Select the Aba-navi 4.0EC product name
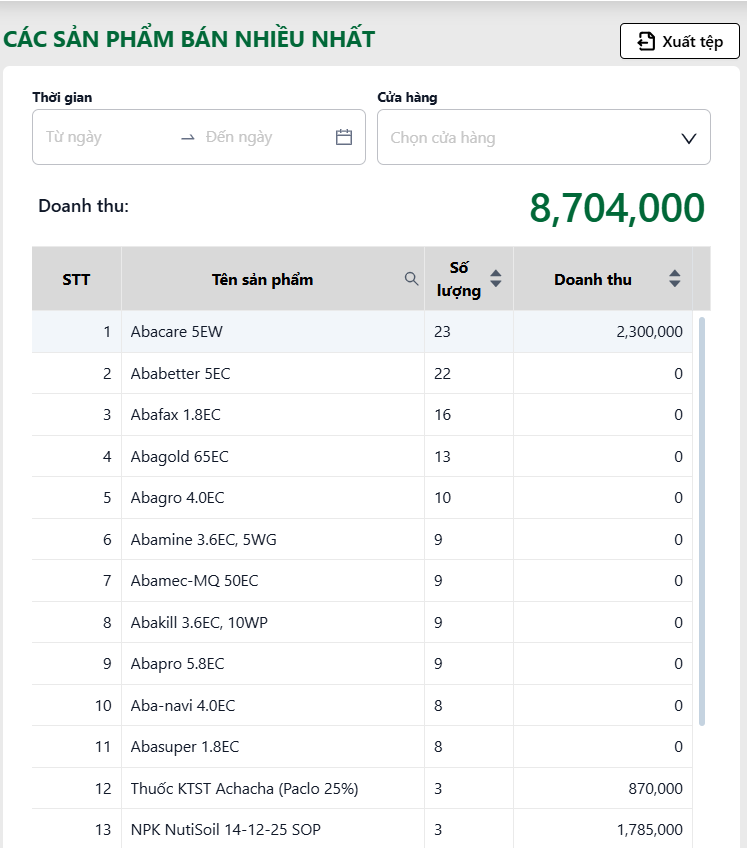This screenshot has height=848, width=747. pyautogui.click(x=183, y=706)
